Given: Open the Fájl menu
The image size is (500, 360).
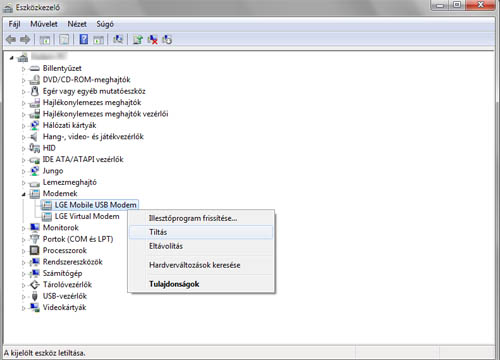Looking at the screenshot, I should pyautogui.click(x=14, y=24).
